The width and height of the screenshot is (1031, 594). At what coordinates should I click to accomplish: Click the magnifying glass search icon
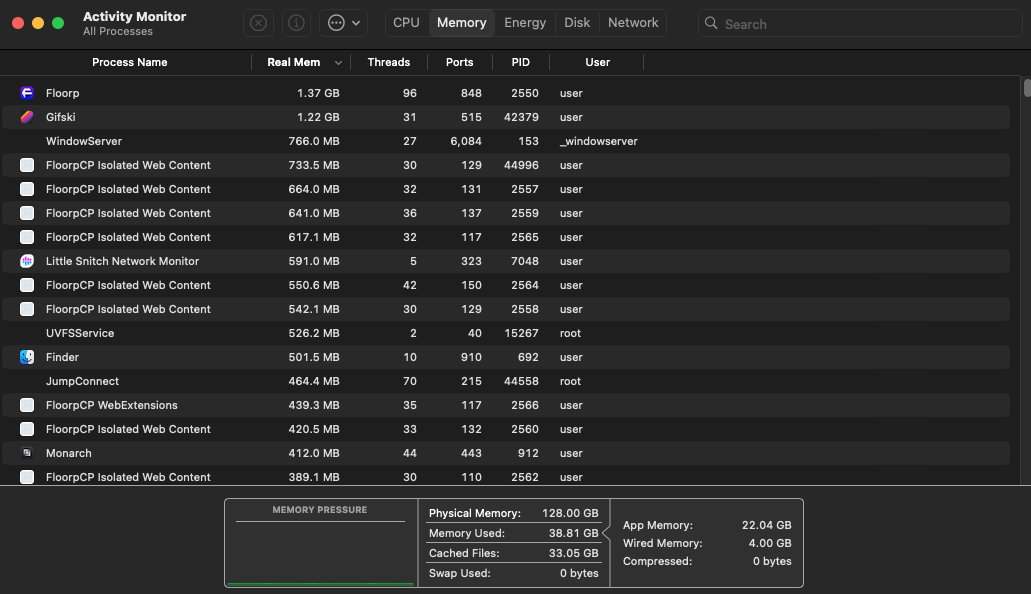[x=711, y=24]
